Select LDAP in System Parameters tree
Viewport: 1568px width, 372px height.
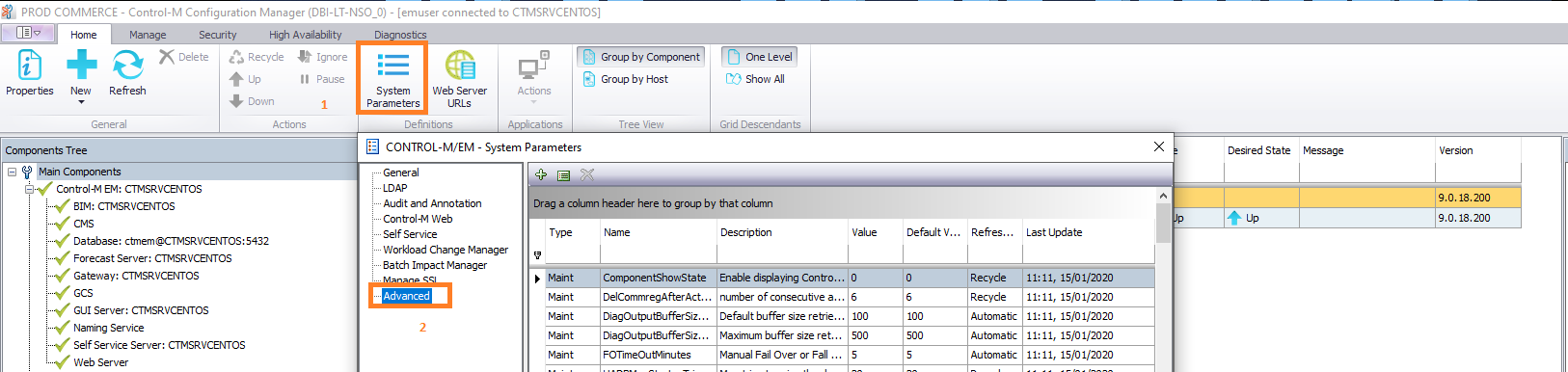tap(394, 188)
